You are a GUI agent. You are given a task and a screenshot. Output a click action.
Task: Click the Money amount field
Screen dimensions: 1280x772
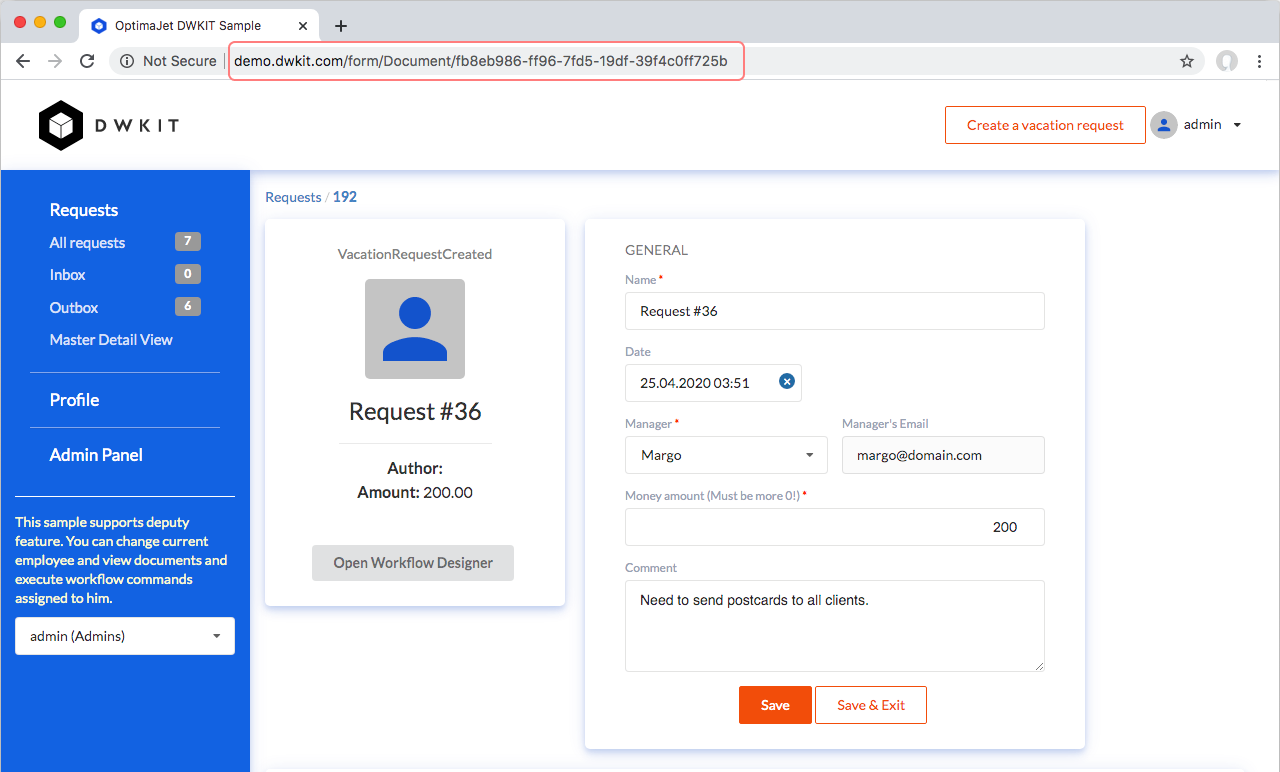[835, 527]
